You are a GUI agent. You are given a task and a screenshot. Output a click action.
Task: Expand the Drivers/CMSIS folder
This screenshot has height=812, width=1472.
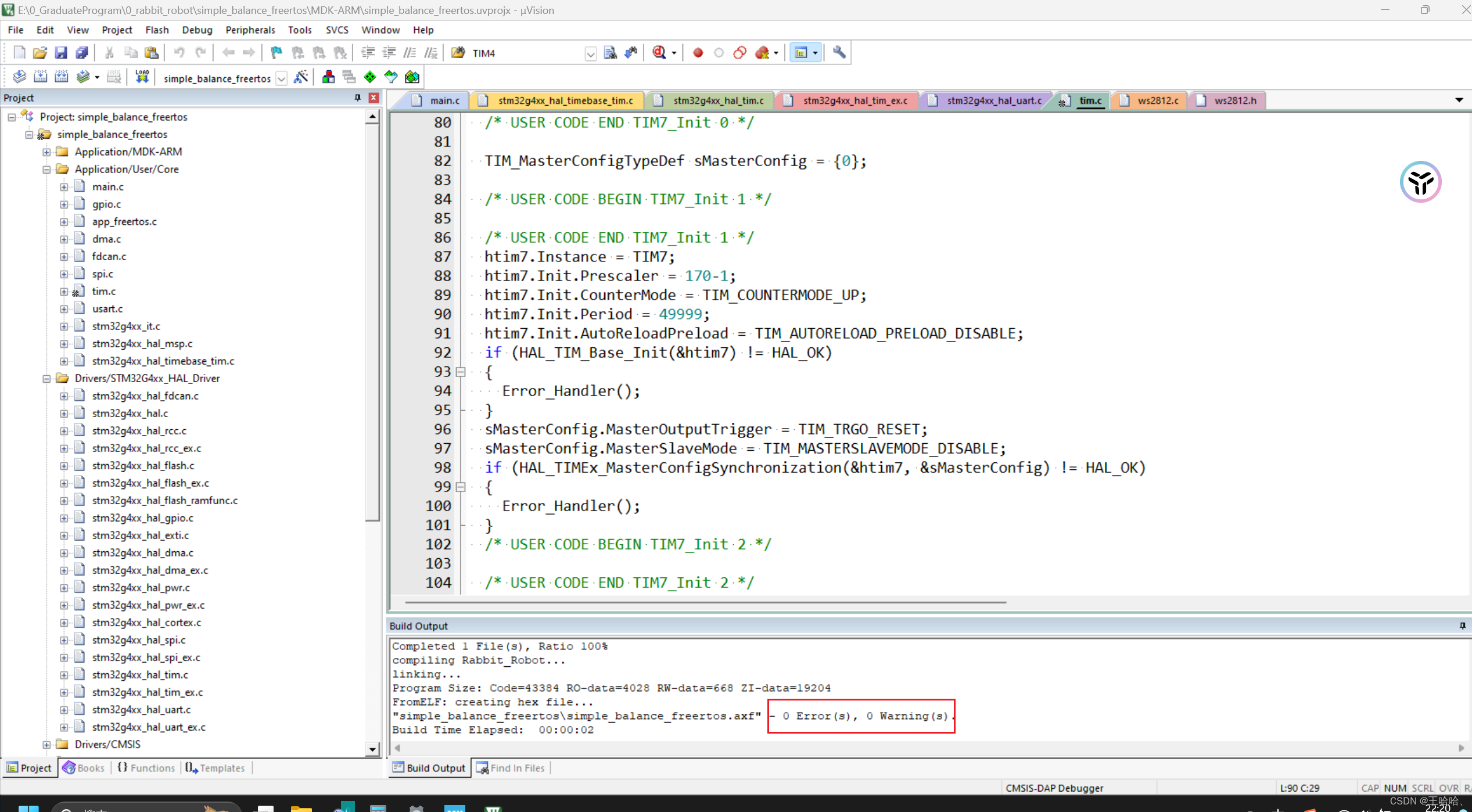[46, 745]
